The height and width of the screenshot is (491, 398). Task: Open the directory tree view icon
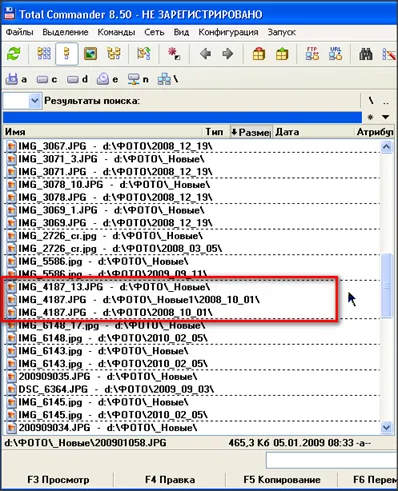coord(113,54)
